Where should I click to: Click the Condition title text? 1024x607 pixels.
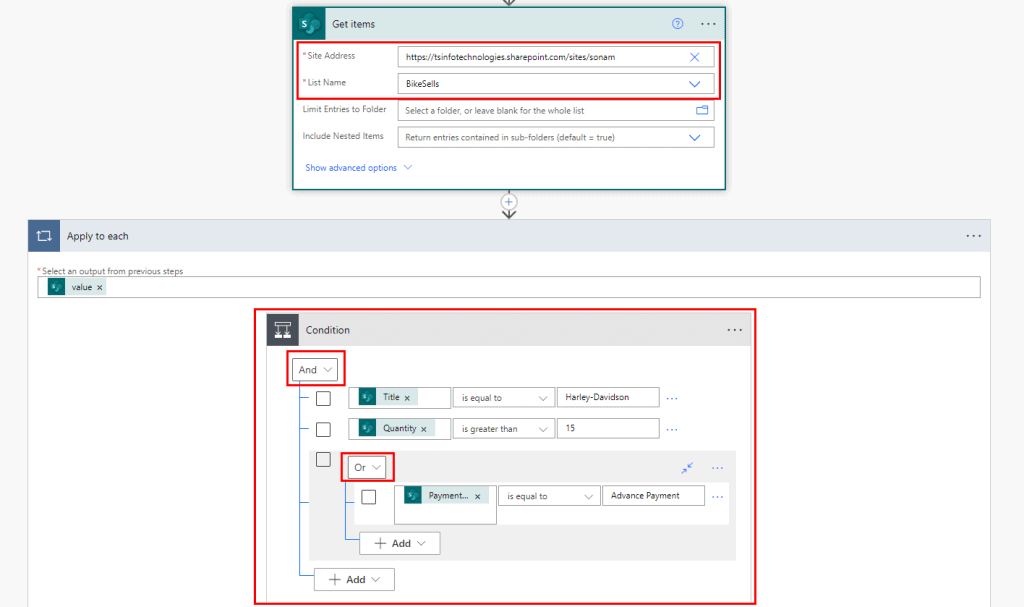pos(327,331)
